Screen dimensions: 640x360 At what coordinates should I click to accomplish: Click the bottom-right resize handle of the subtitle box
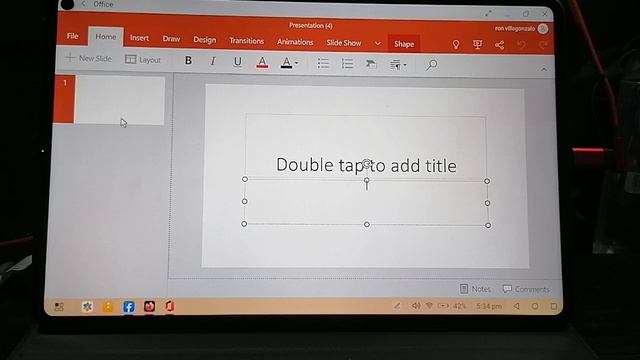(488, 225)
